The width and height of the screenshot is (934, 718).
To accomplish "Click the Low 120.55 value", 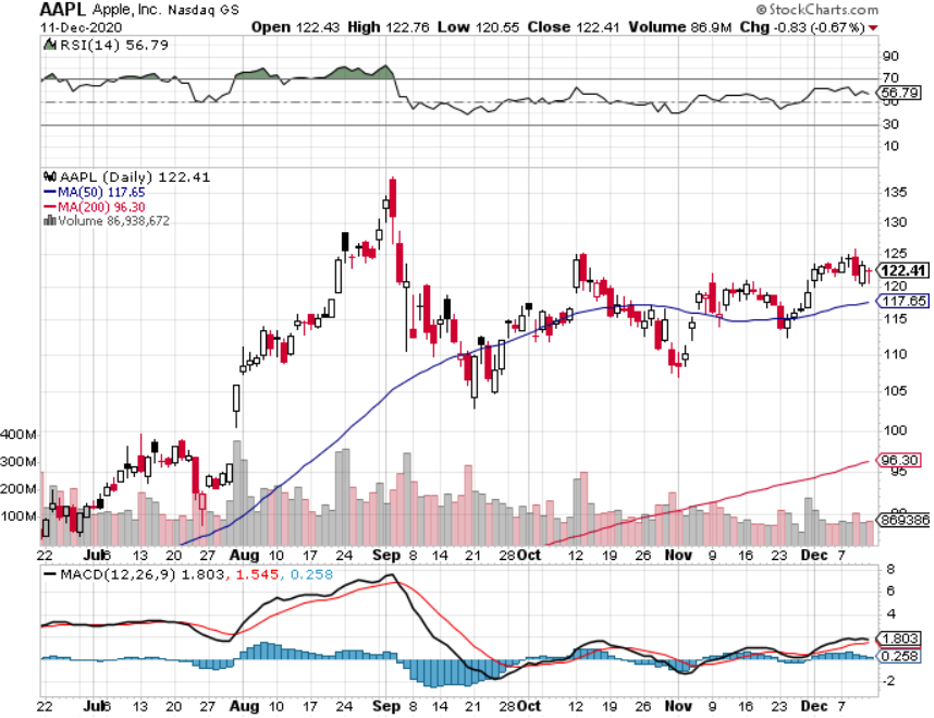I will pyautogui.click(x=478, y=27).
